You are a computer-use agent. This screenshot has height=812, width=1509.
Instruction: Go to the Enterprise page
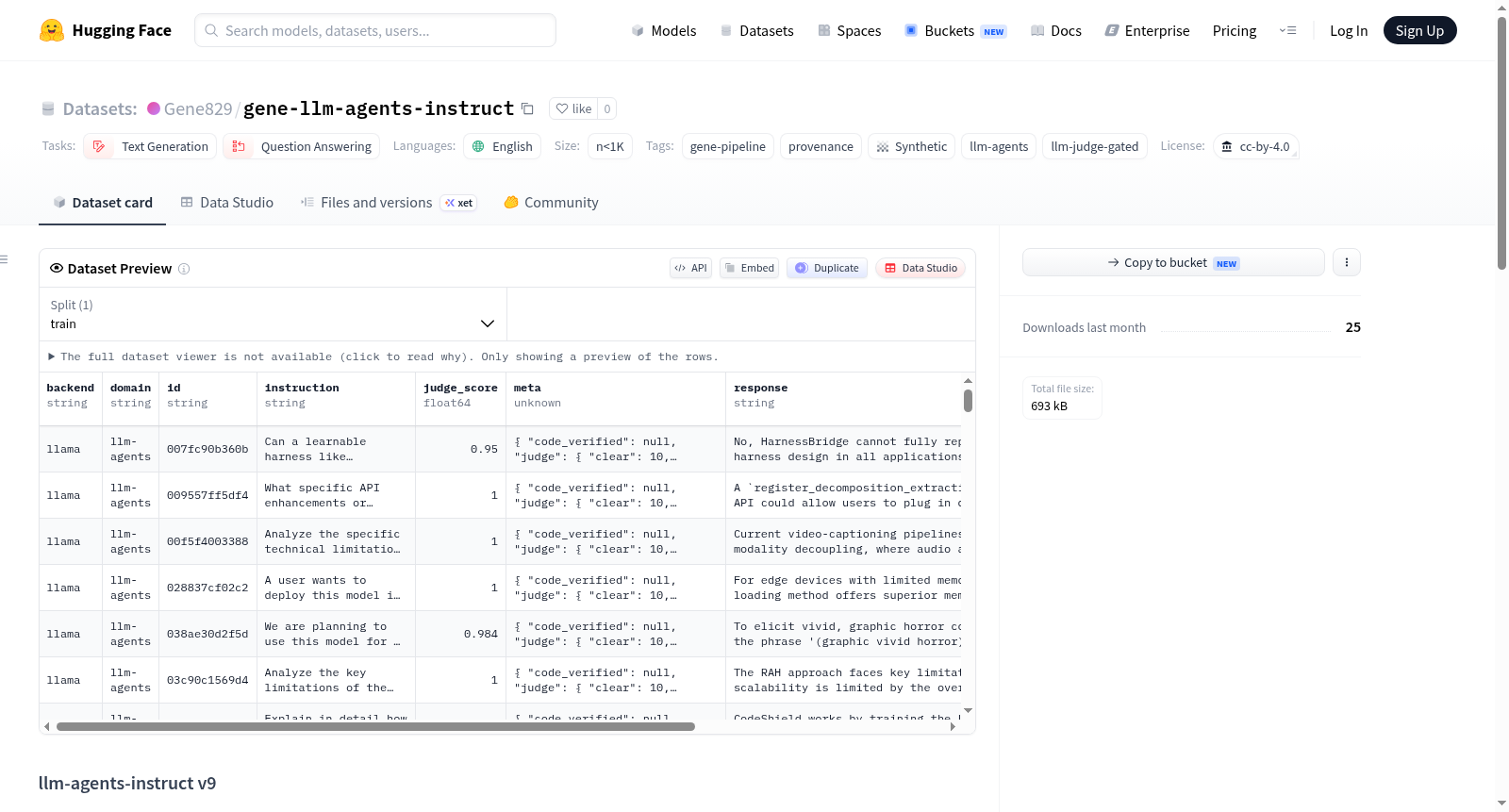tap(1147, 30)
